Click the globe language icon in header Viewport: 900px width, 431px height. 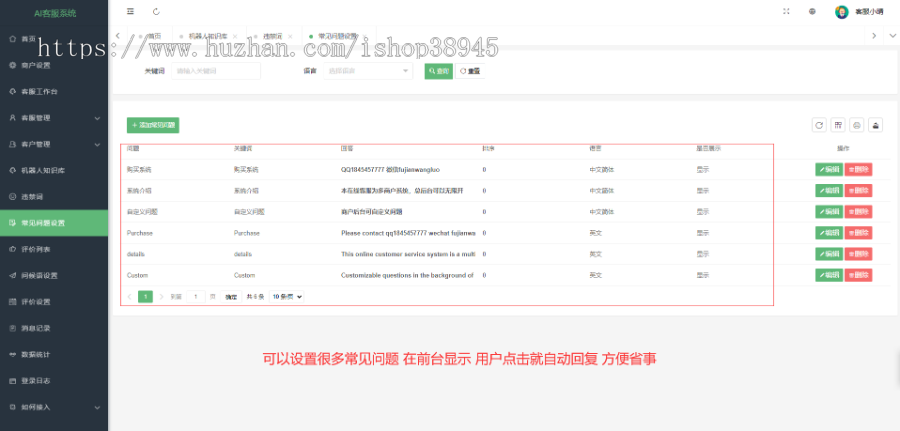812,12
